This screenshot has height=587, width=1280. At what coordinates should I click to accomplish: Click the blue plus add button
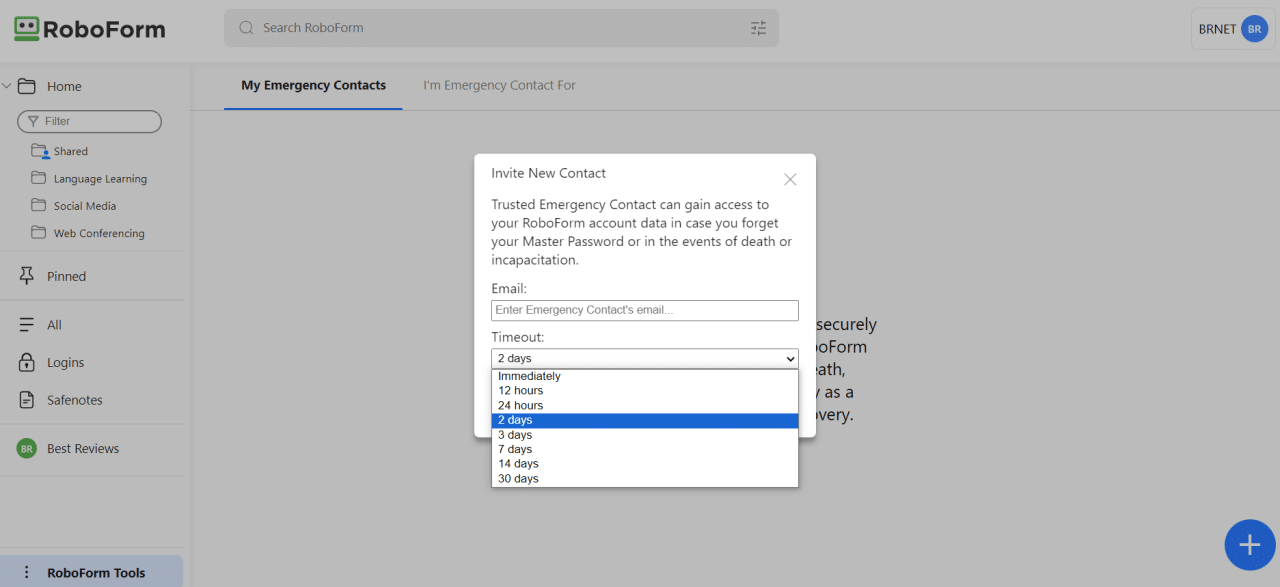tap(1249, 545)
